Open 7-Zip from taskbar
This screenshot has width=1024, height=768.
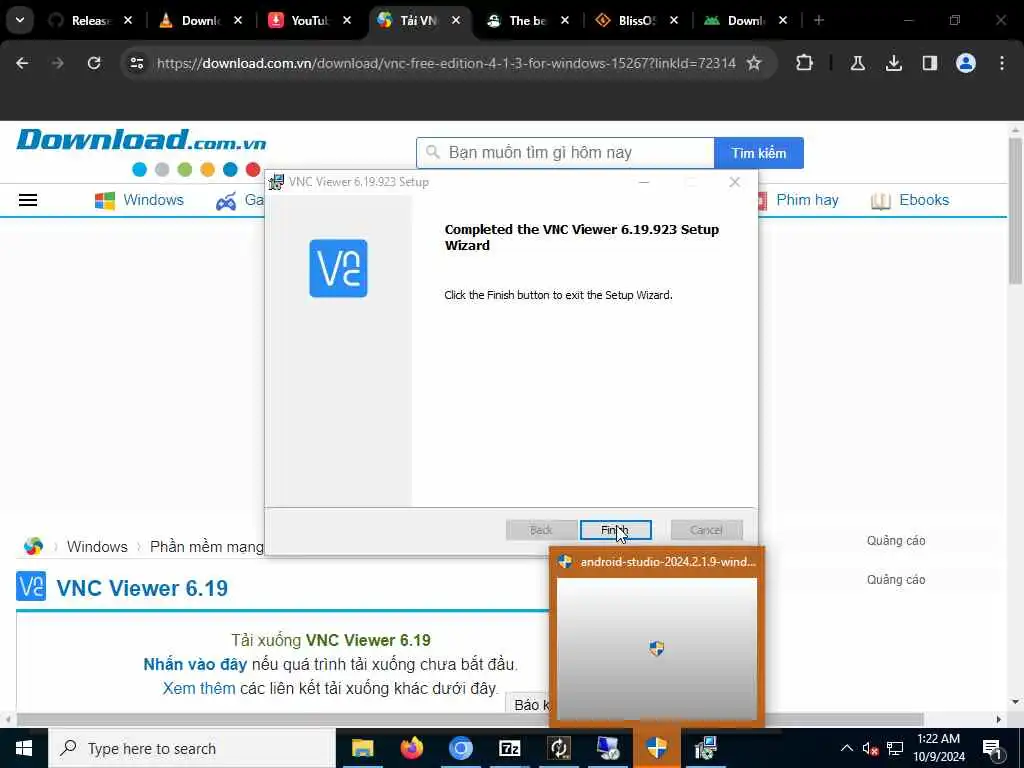pyautogui.click(x=509, y=748)
